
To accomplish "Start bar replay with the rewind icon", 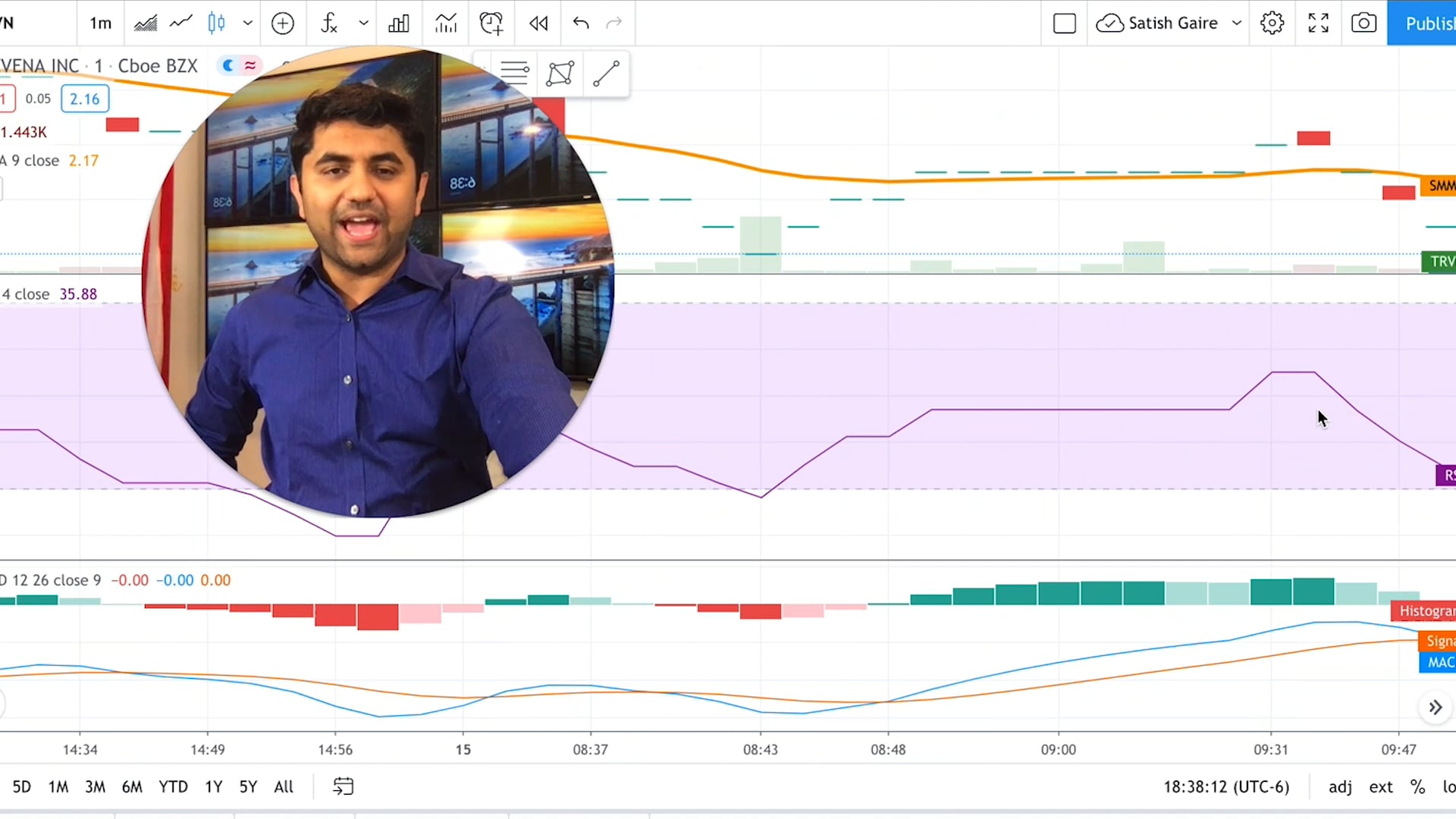I will (x=538, y=24).
